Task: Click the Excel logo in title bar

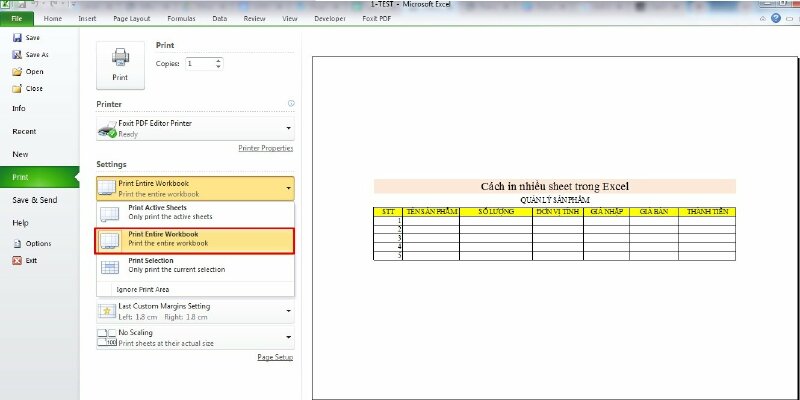Action: [6, 4]
